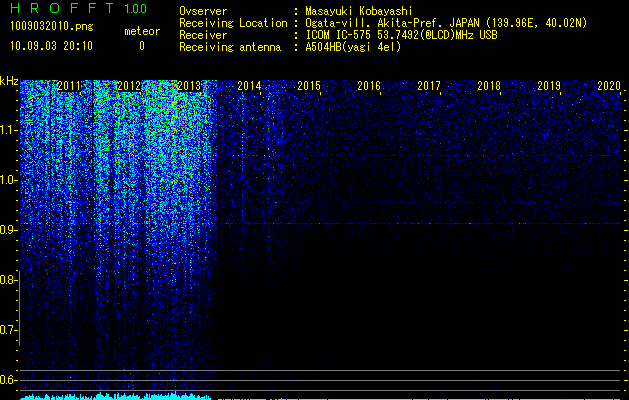Viewport: 629px width, 400px height.
Task: Click the 2019 time marker
Action: 549,86
